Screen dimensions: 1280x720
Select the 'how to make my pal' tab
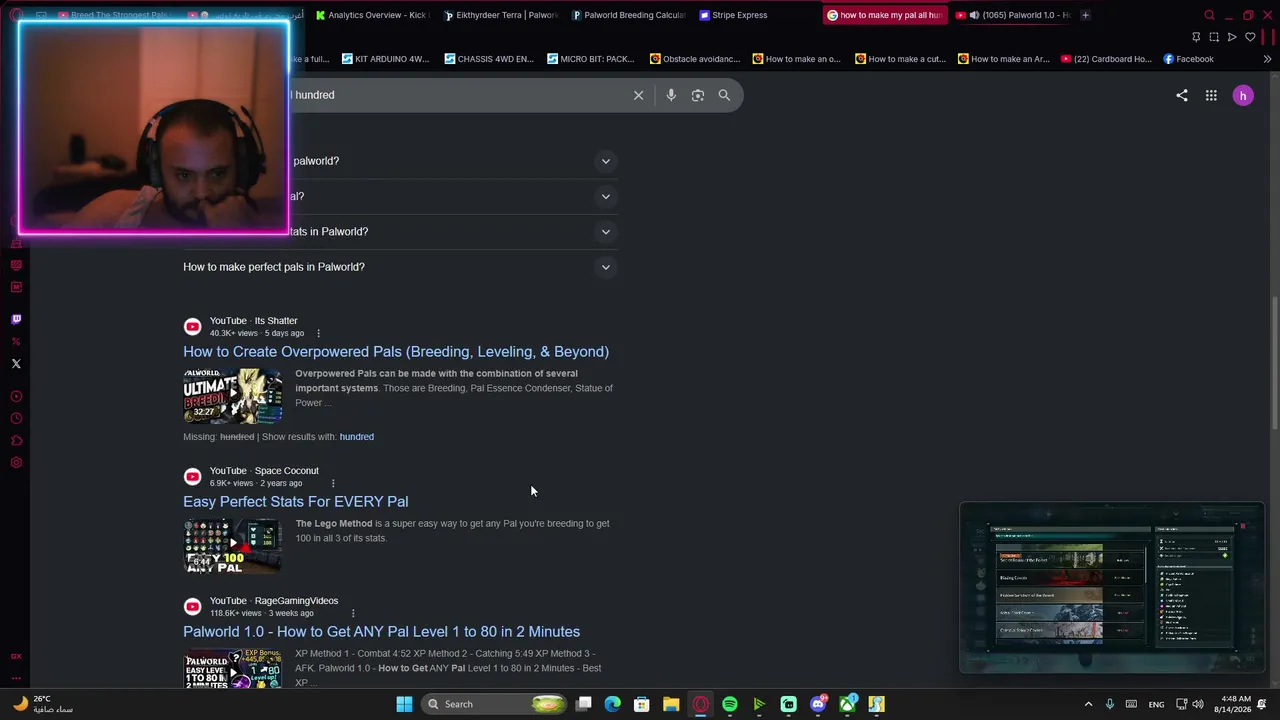[x=885, y=15]
